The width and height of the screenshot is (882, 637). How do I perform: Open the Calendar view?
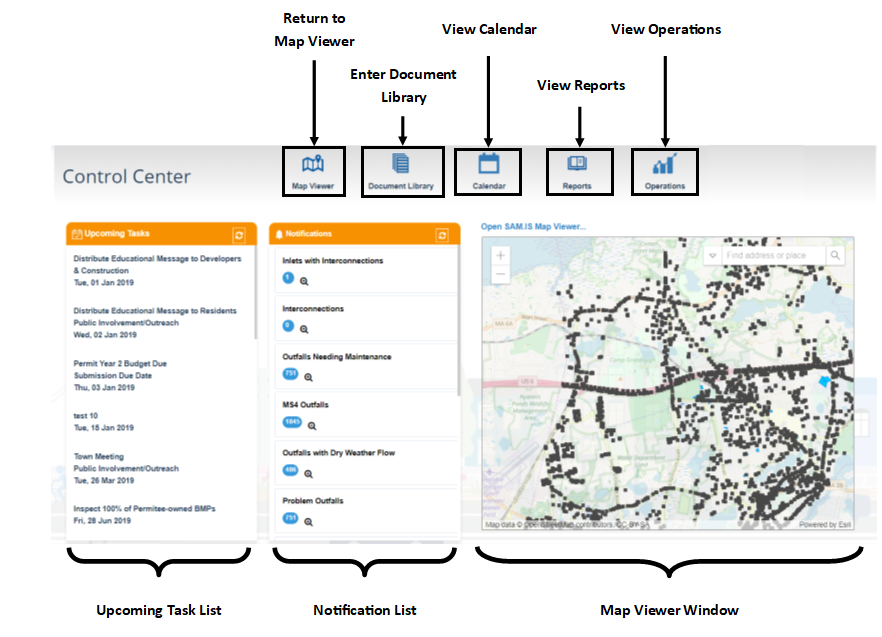(488, 170)
